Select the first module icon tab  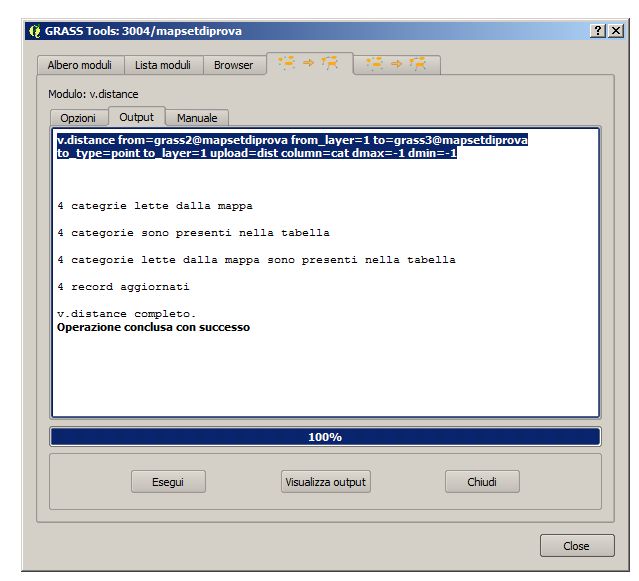point(309,64)
